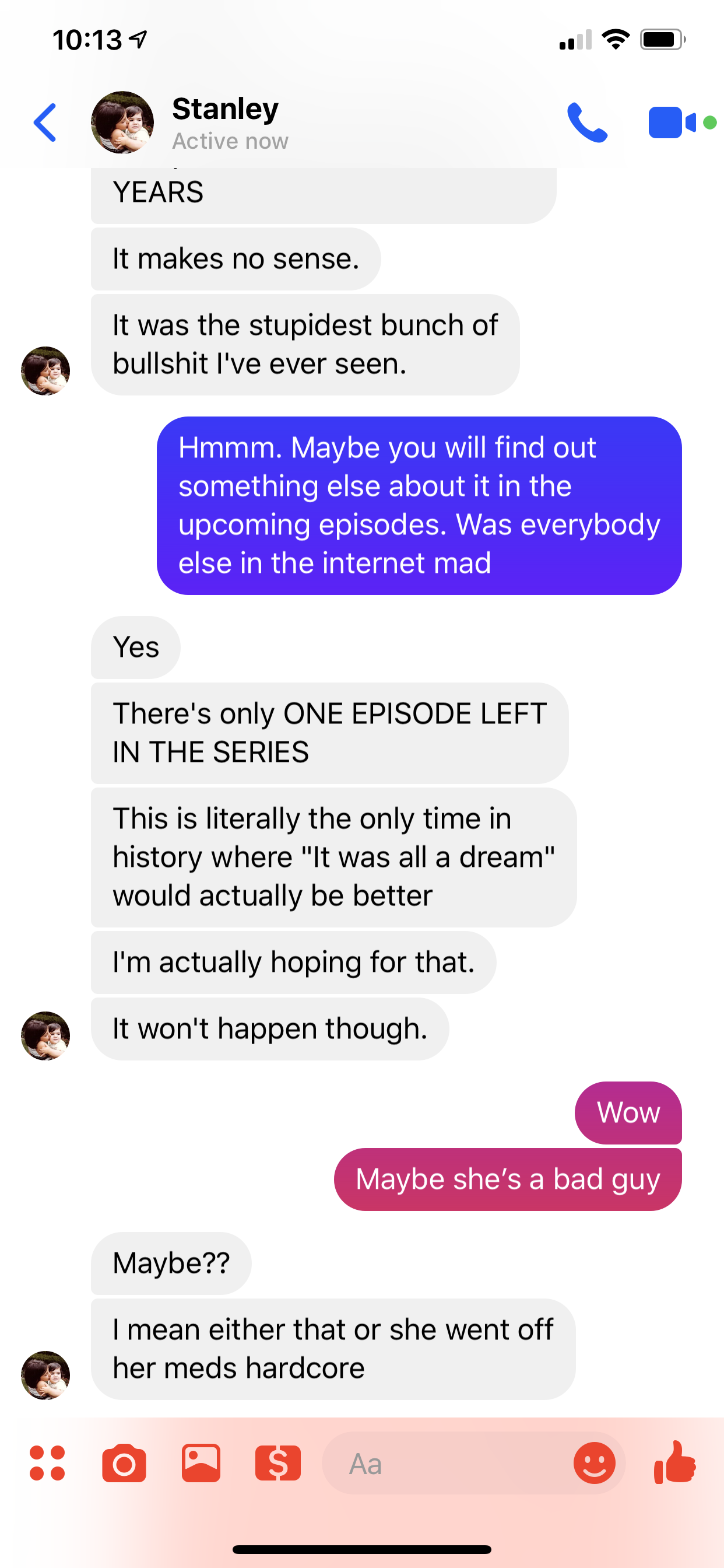Select the blue "Hmmm. Maybe you will" message
The width and height of the screenshot is (724, 1568).
(x=419, y=506)
